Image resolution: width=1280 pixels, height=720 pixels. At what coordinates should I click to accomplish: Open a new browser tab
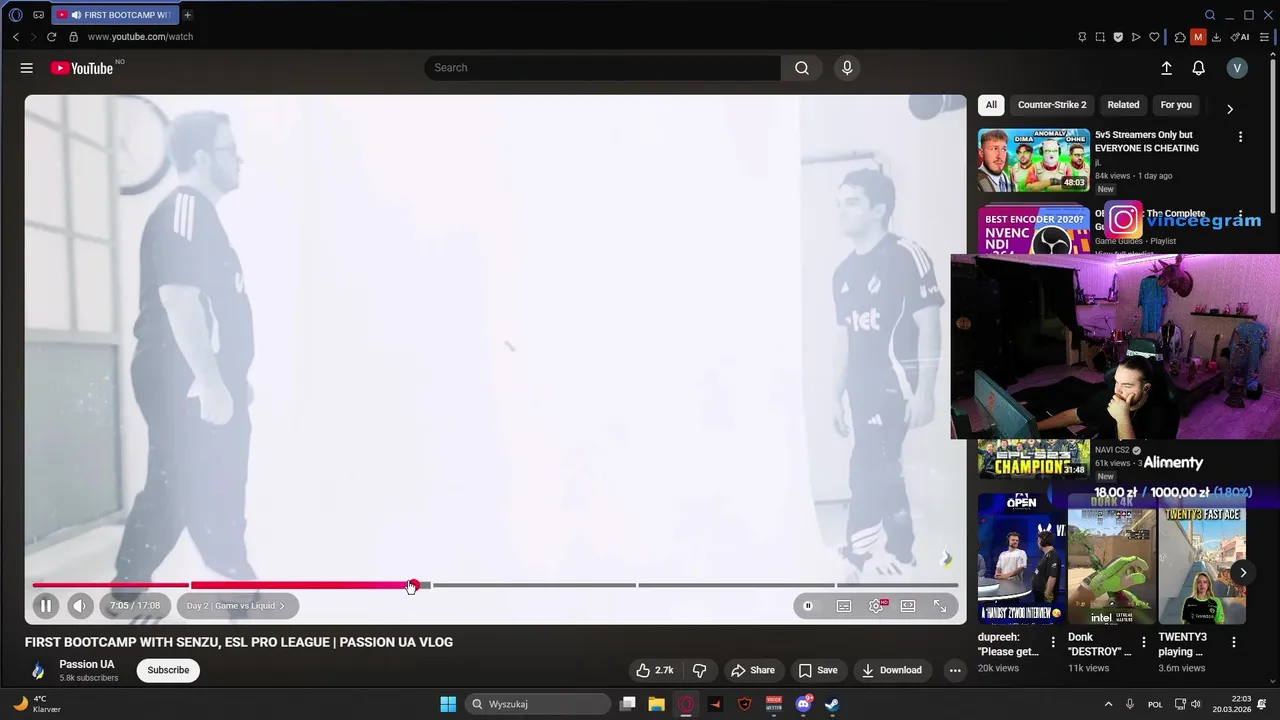(x=187, y=15)
